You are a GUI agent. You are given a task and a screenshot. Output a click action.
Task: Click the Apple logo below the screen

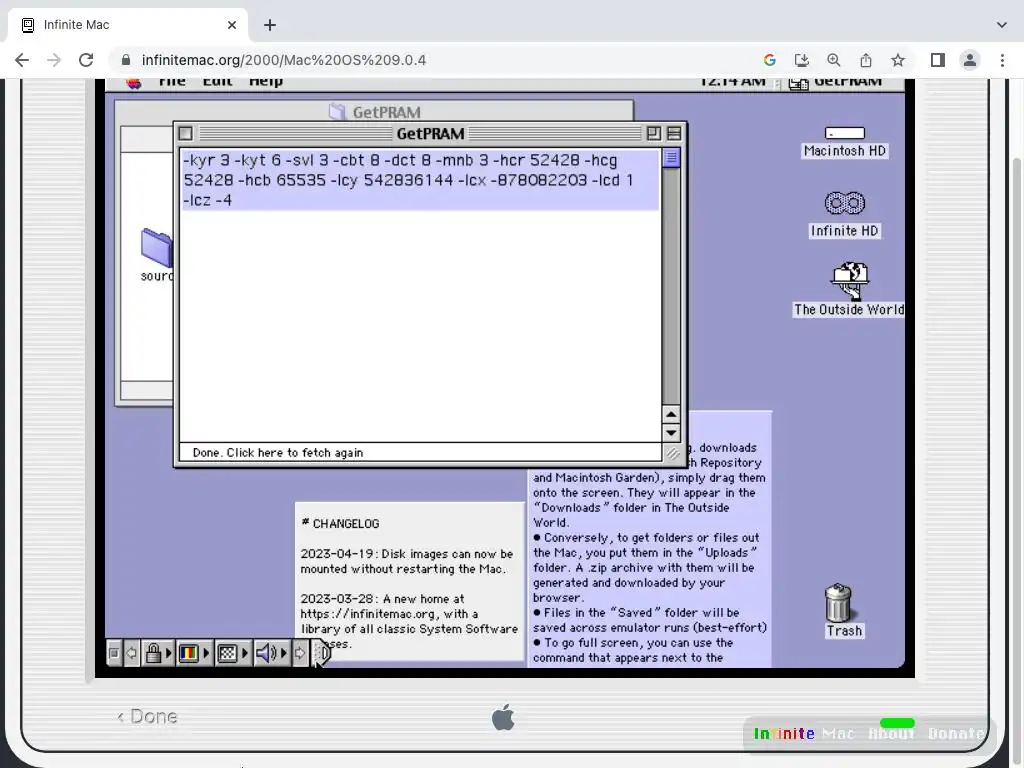point(503,718)
